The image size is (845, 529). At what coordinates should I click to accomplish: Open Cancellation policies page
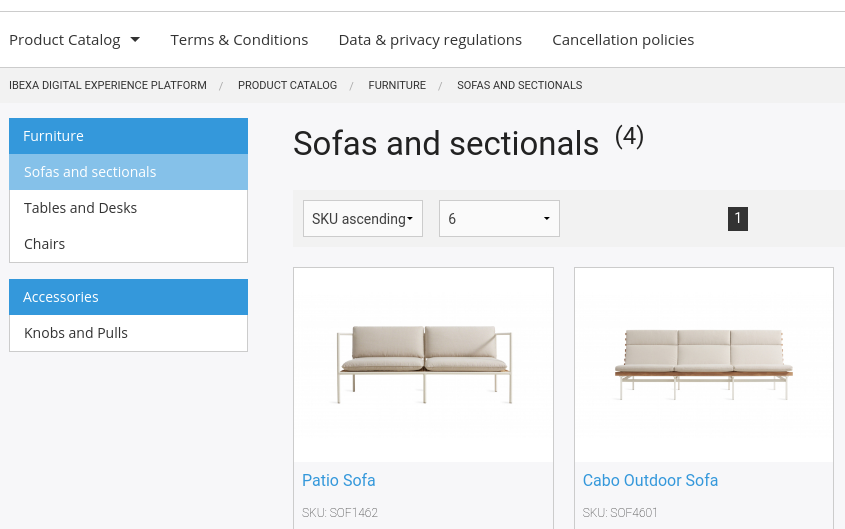pyautogui.click(x=623, y=40)
